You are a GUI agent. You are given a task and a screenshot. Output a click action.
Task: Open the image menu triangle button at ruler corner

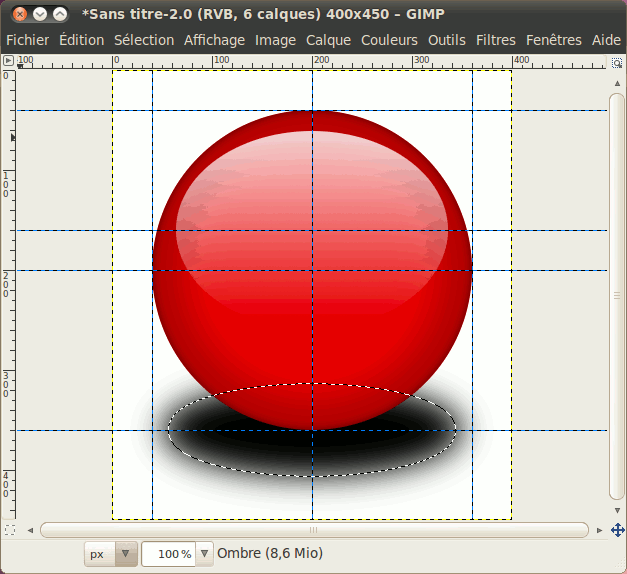pyautogui.click(x=8, y=61)
